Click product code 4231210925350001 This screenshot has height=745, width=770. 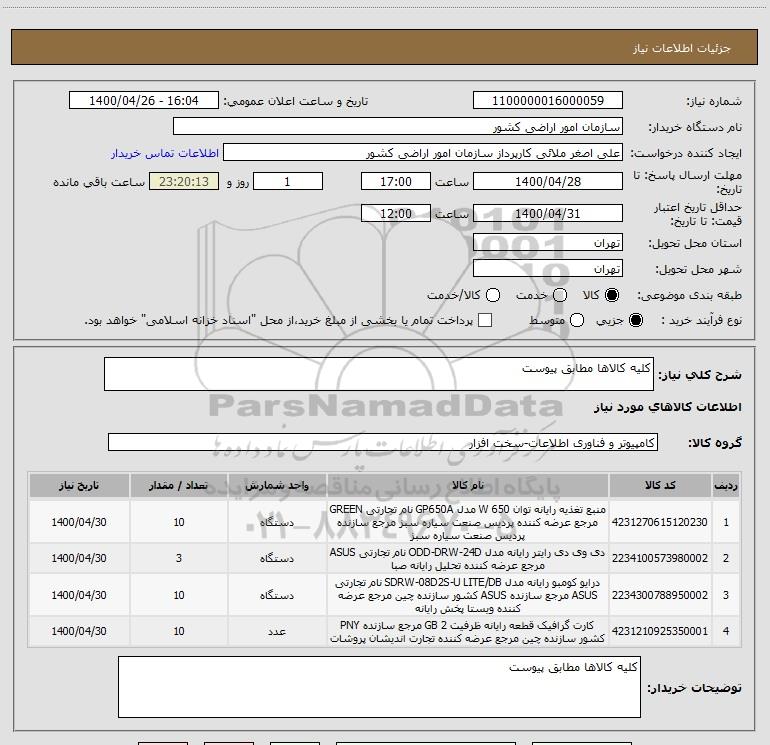(x=660, y=631)
